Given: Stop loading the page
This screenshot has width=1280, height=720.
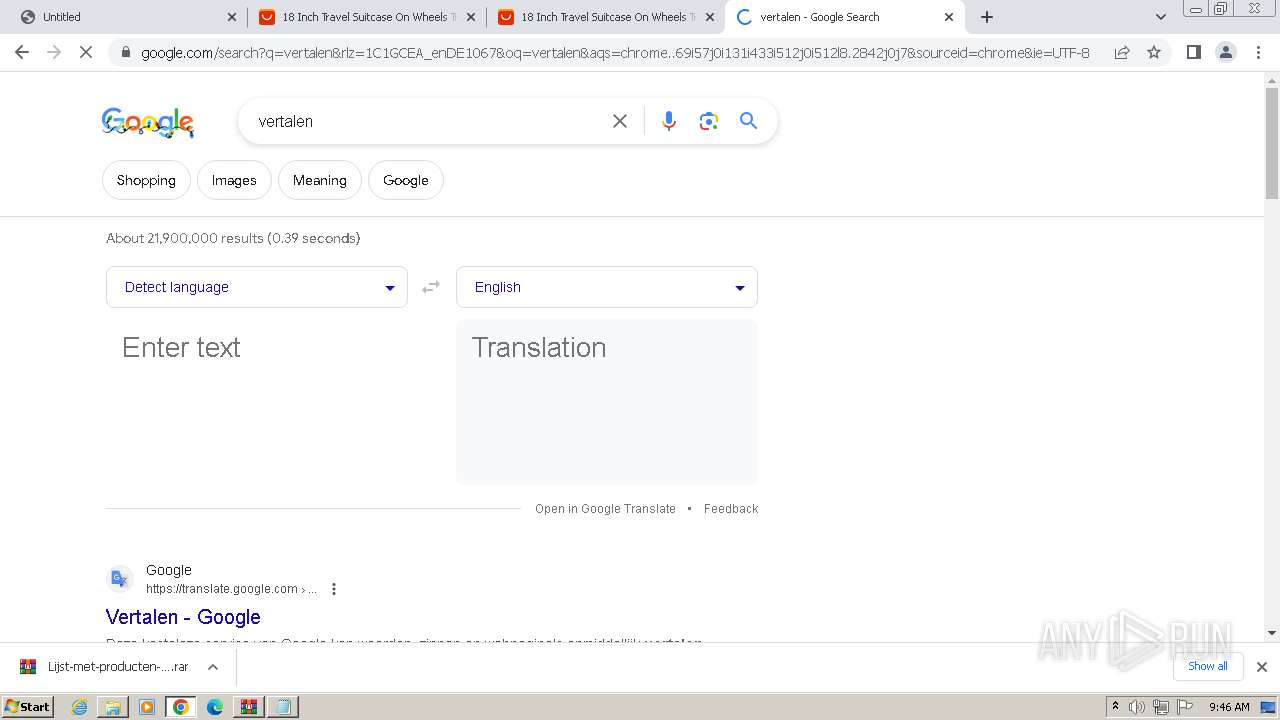Looking at the screenshot, I should 86,52.
